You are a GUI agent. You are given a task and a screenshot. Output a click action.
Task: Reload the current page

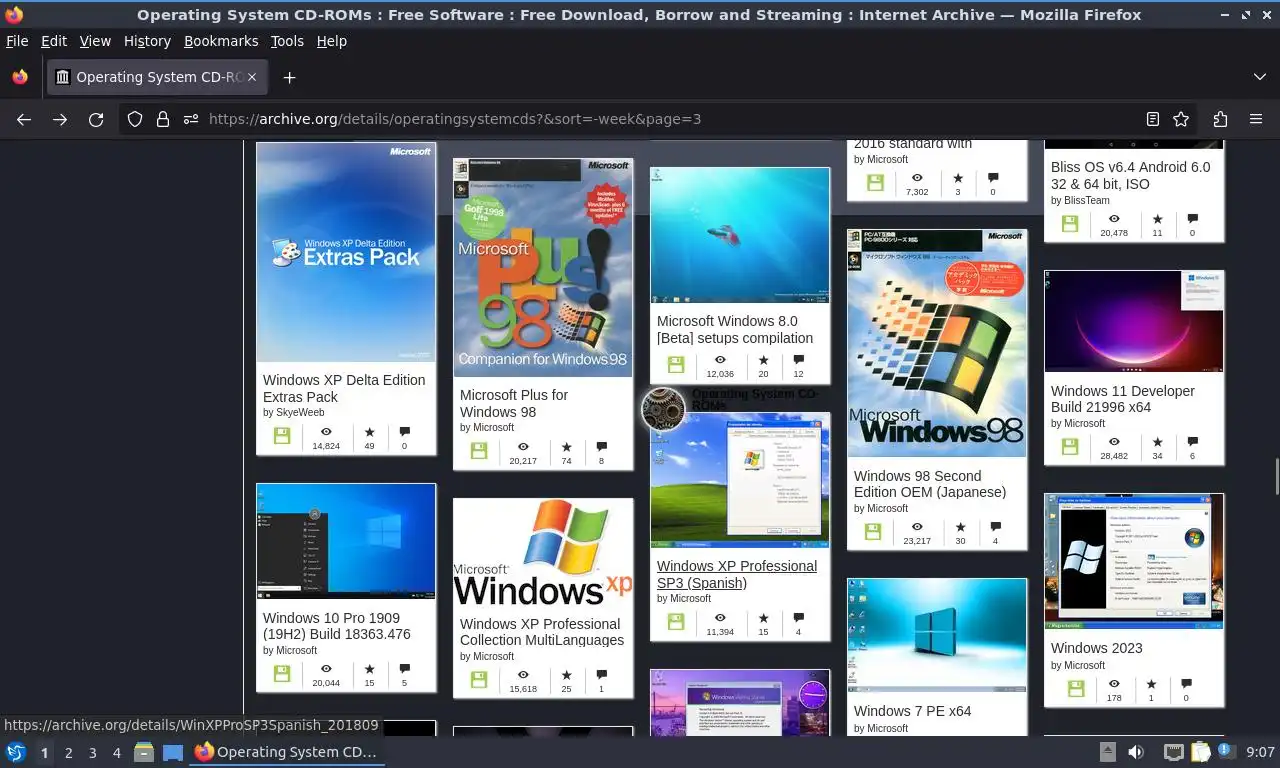click(x=96, y=119)
